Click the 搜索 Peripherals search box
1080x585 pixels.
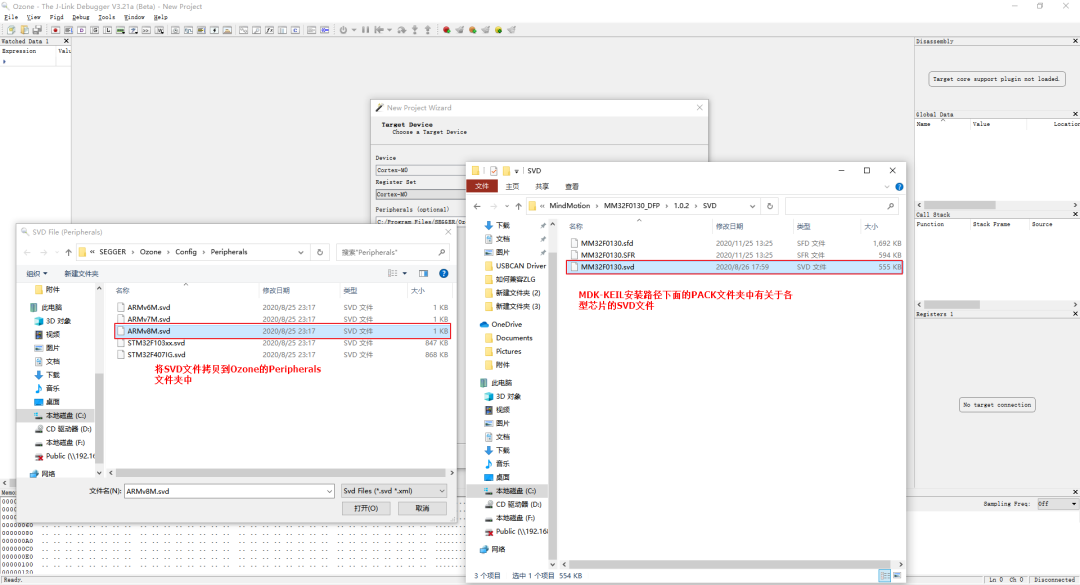click(392, 252)
